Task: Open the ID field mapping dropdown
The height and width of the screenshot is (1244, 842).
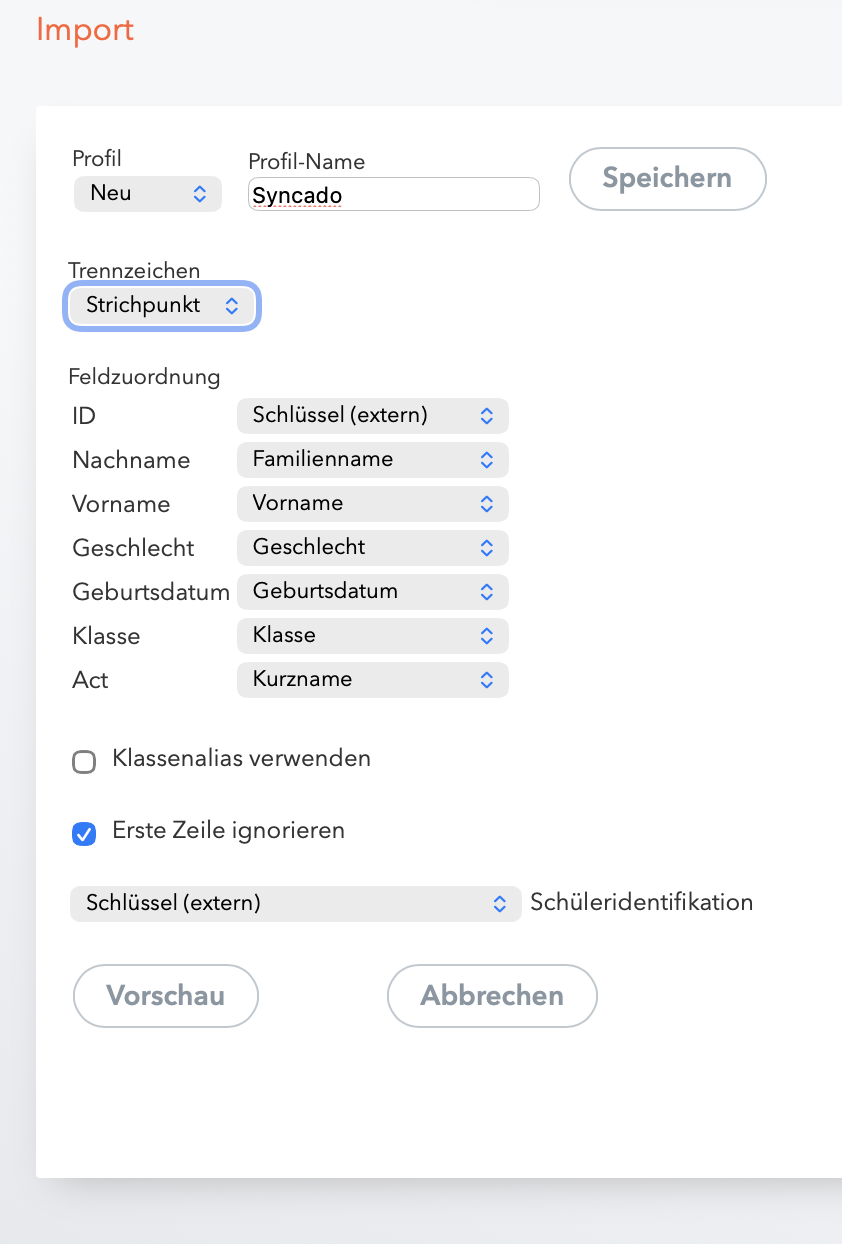Action: pyautogui.click(x=372, y=415)
